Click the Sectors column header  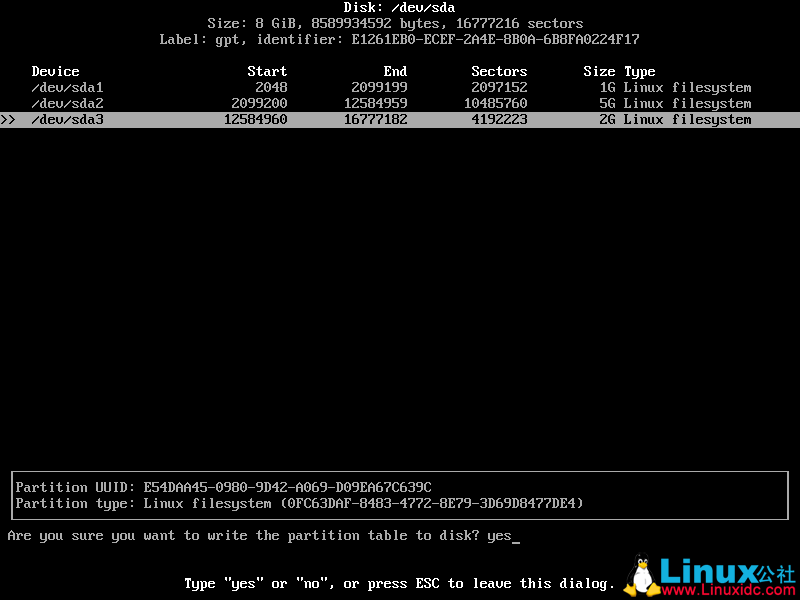pyautogui.click(x=499, y=71)
